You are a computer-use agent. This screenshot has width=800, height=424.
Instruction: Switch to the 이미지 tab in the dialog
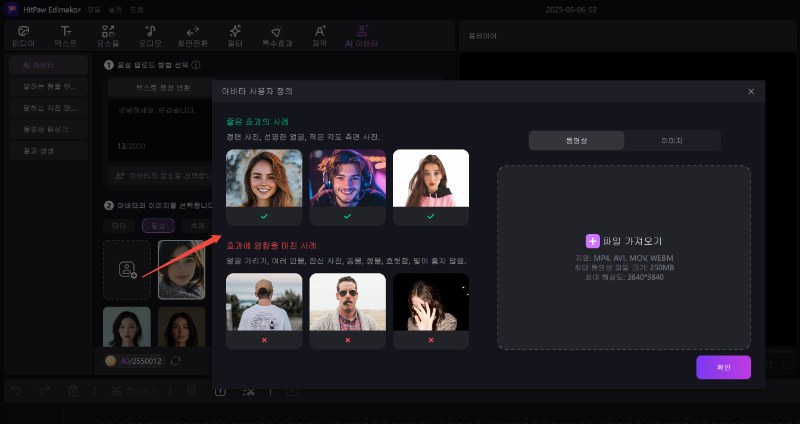tap(672, 140)
